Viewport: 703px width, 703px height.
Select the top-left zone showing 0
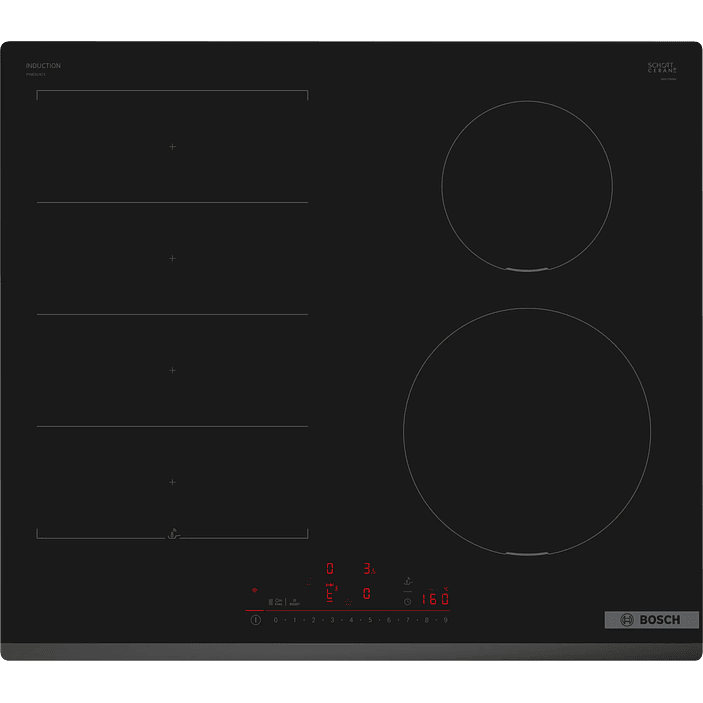click(330, 568)
